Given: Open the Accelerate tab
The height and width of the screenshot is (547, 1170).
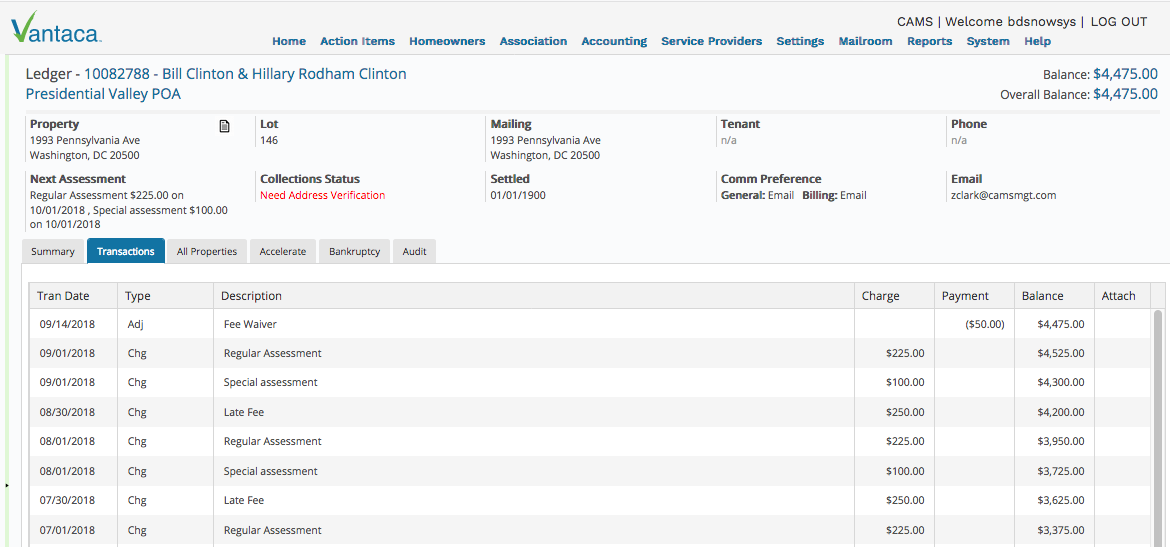Looking at the screenshot, I should coord(283,251).
